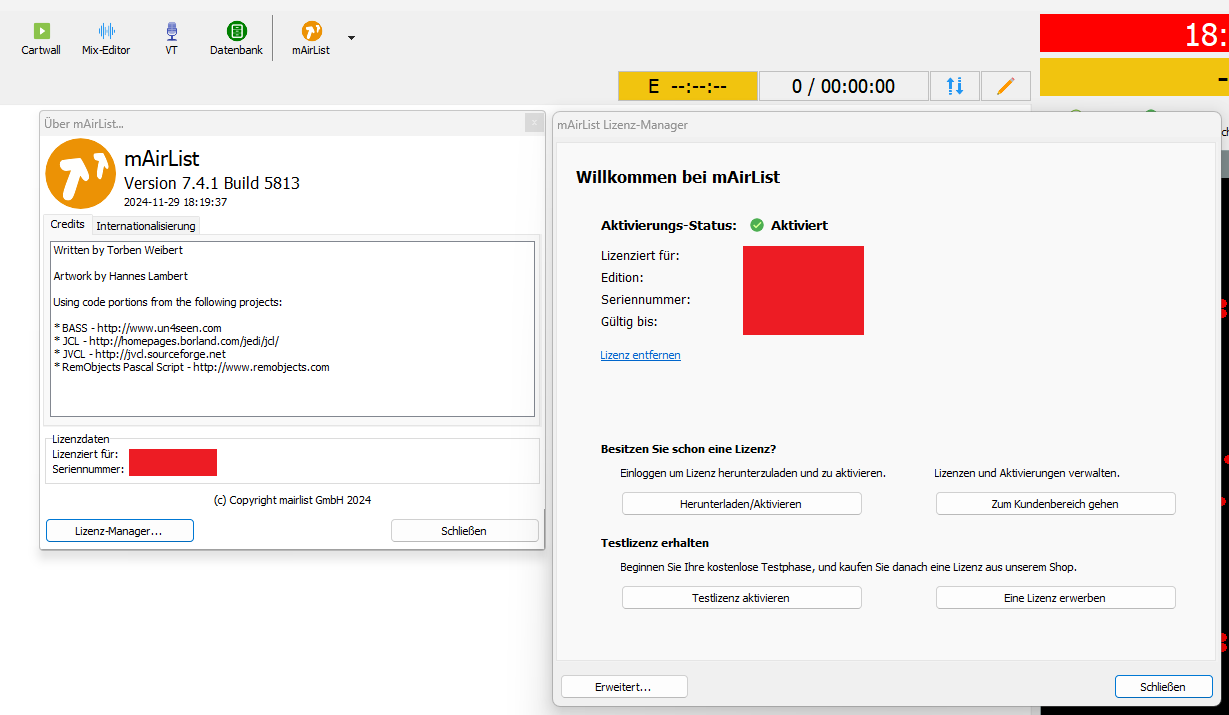
Task: Click the red clock display
Action: 1134,34
